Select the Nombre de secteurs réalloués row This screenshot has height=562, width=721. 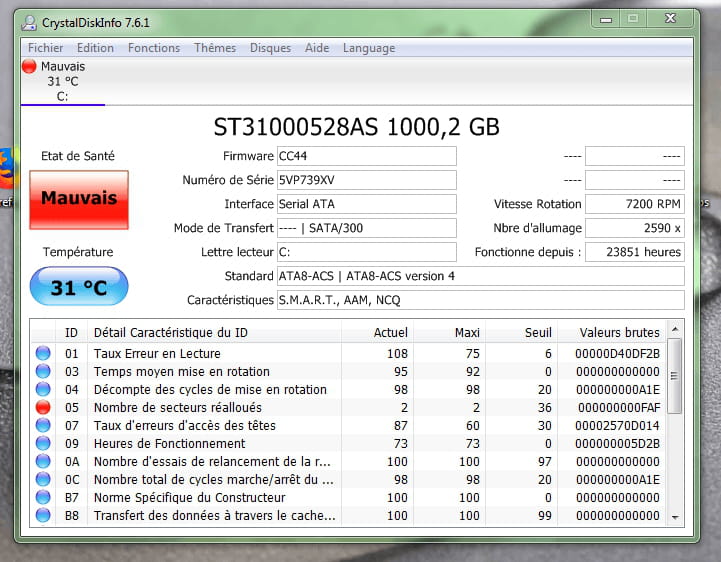349,407
